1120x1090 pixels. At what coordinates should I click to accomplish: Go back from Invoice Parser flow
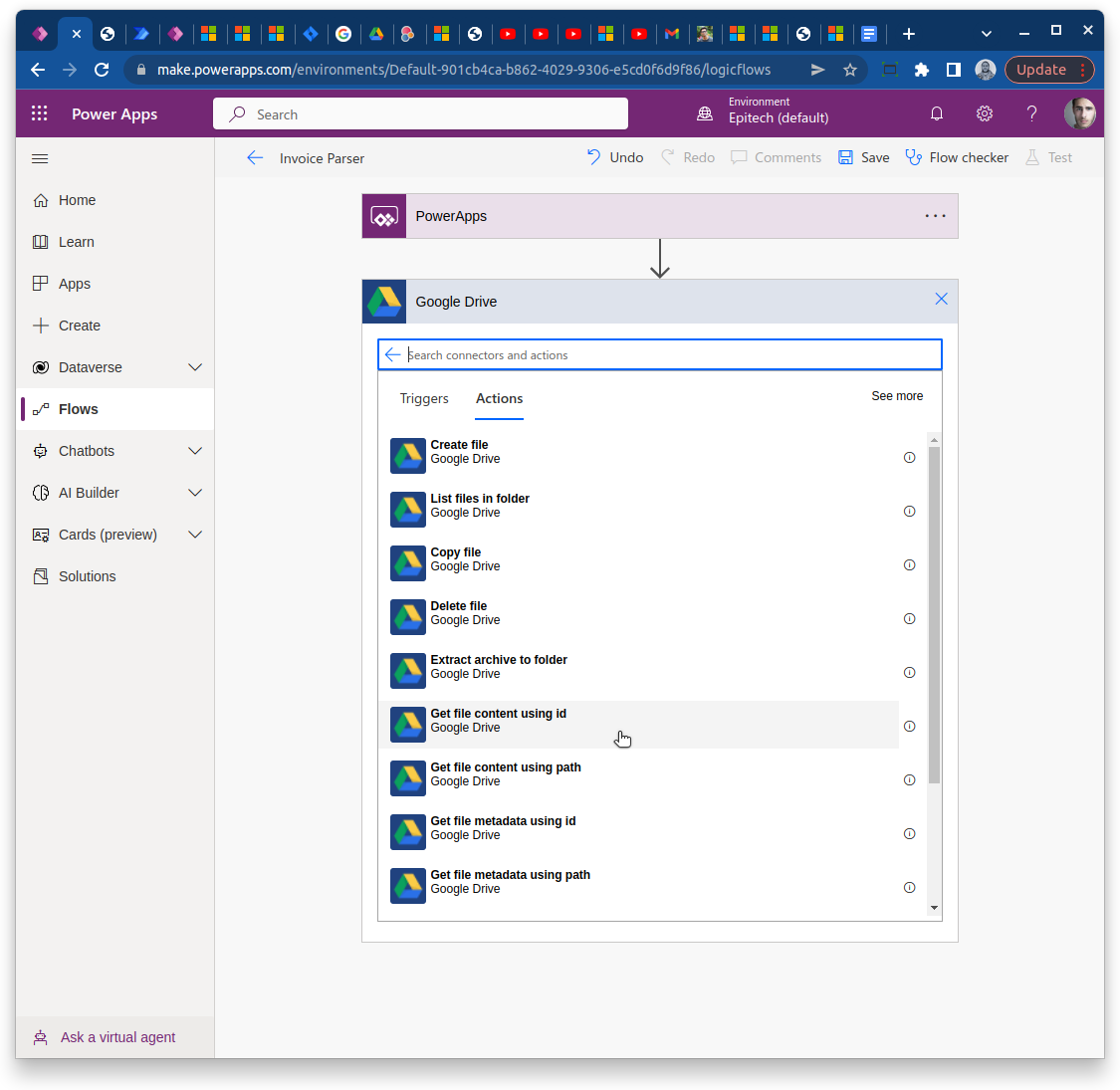[x=255, y=158]
